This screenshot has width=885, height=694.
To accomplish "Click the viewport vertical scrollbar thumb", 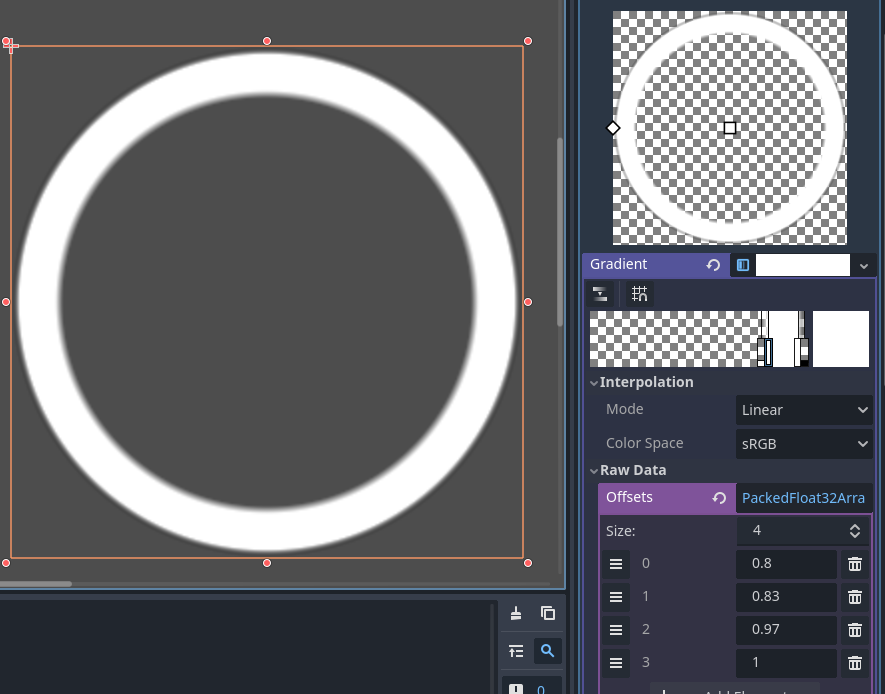I will [560, 231].
